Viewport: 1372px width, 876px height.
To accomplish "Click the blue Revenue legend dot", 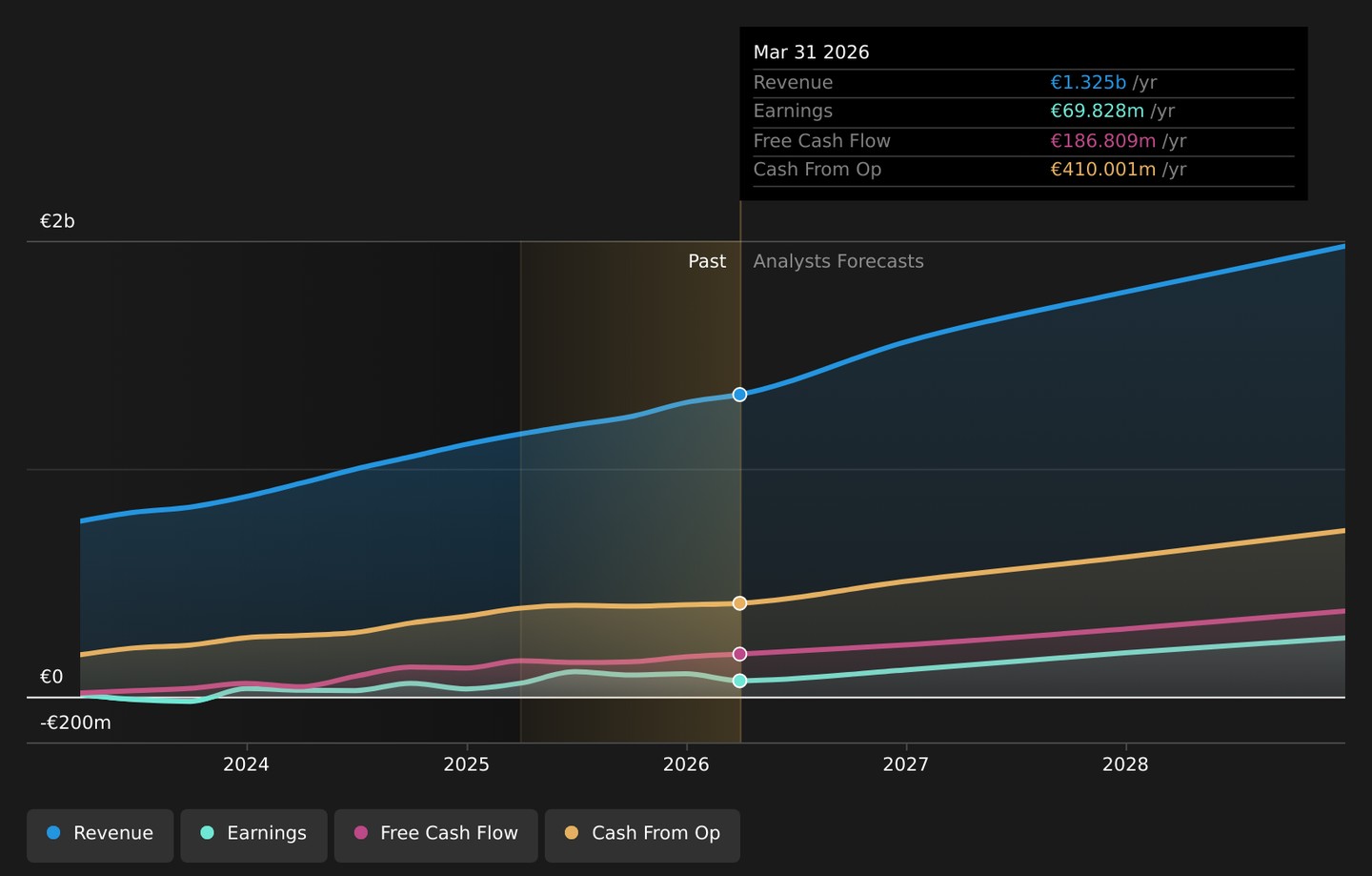I will tap(53, 833).
